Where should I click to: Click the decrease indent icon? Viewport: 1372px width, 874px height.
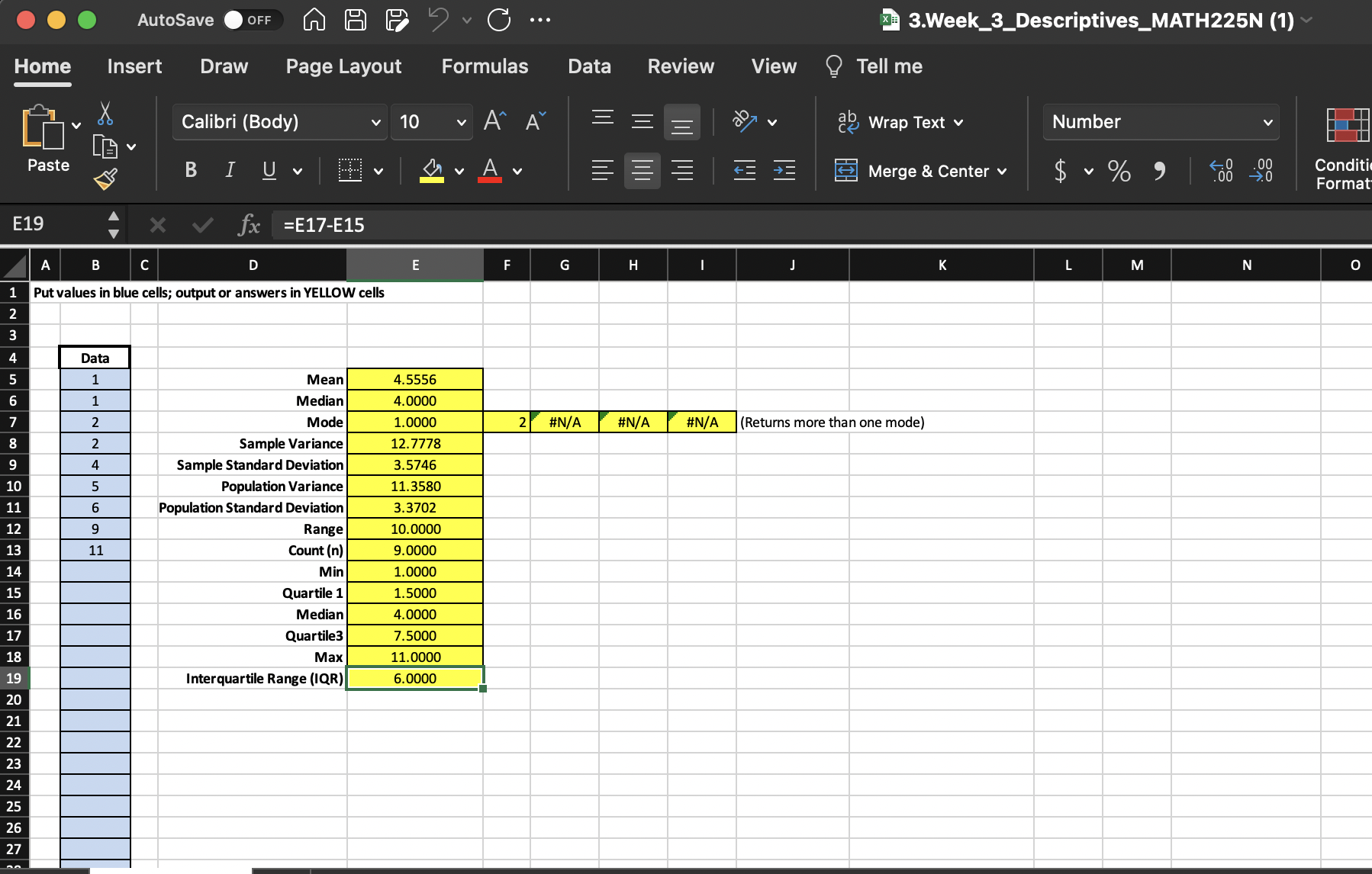tap(745, 170)
